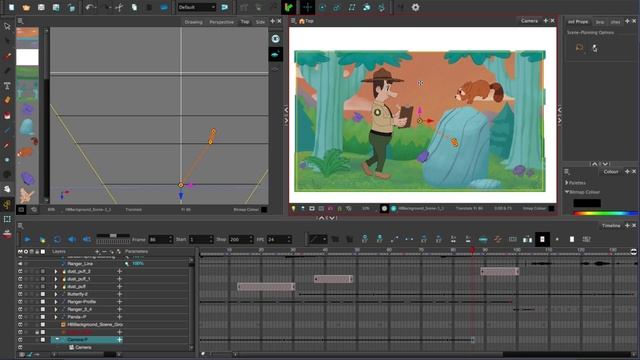Toggle visibility of Butterfly-2 layer
The image size is (640, 360).
[x=20, y=294]
